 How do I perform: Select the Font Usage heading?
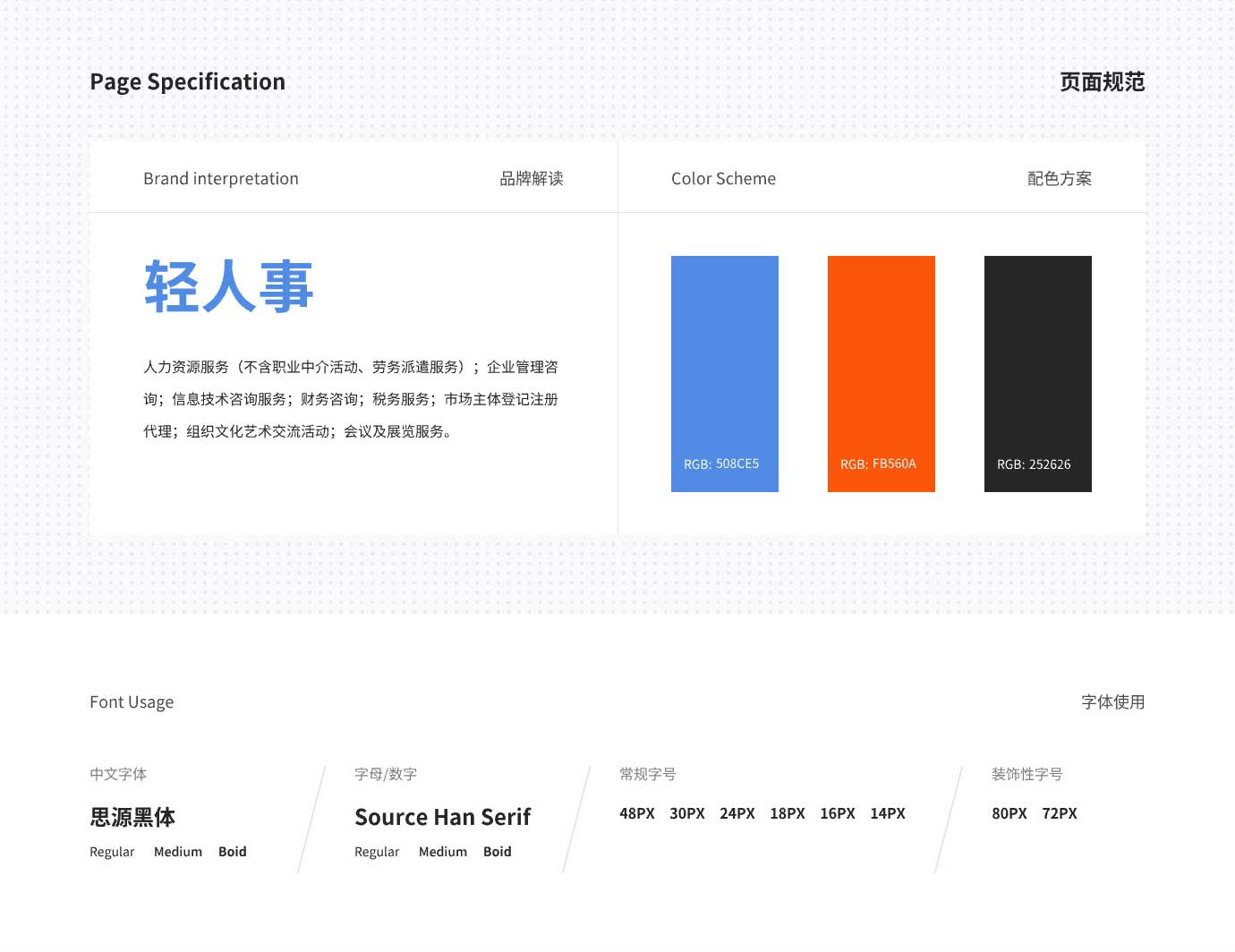pyautogui.click(x=132, y=702)
